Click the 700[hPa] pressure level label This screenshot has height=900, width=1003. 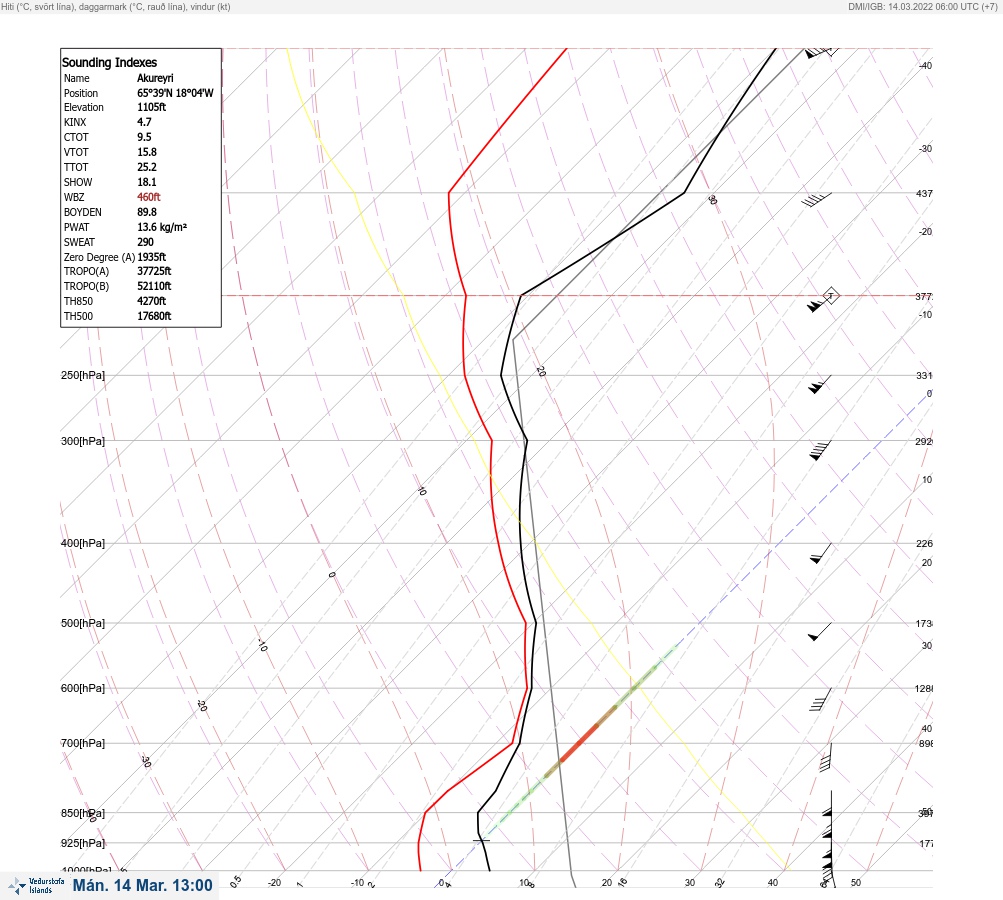point(83,744)
